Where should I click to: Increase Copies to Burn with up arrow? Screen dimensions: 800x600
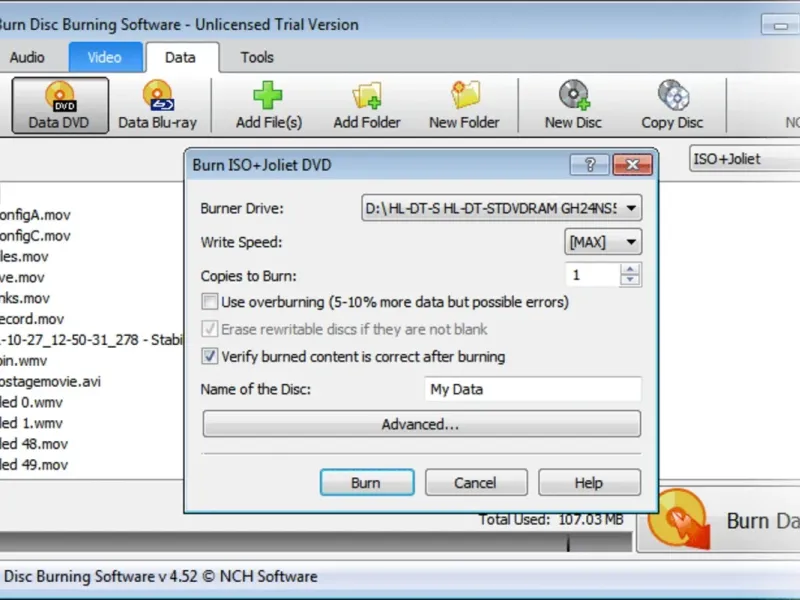[x=631, y=269]
